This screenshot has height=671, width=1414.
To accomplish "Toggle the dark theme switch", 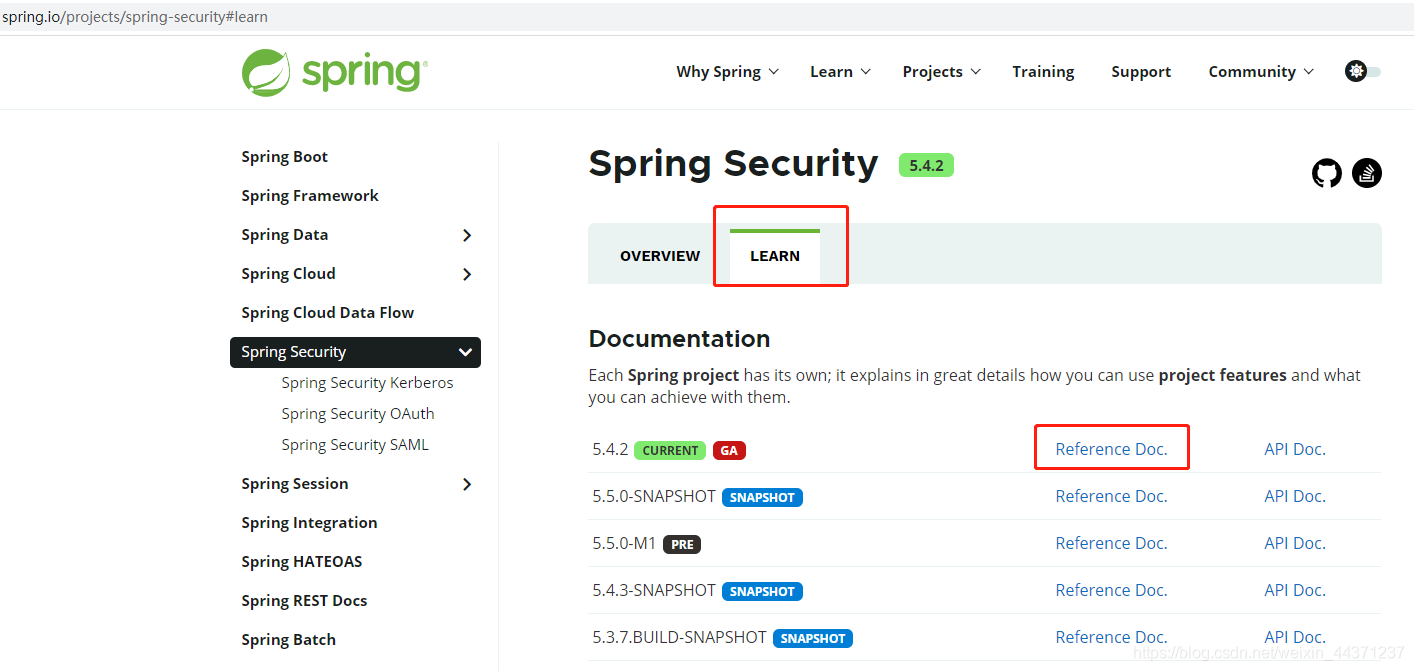I will 1375,71.
